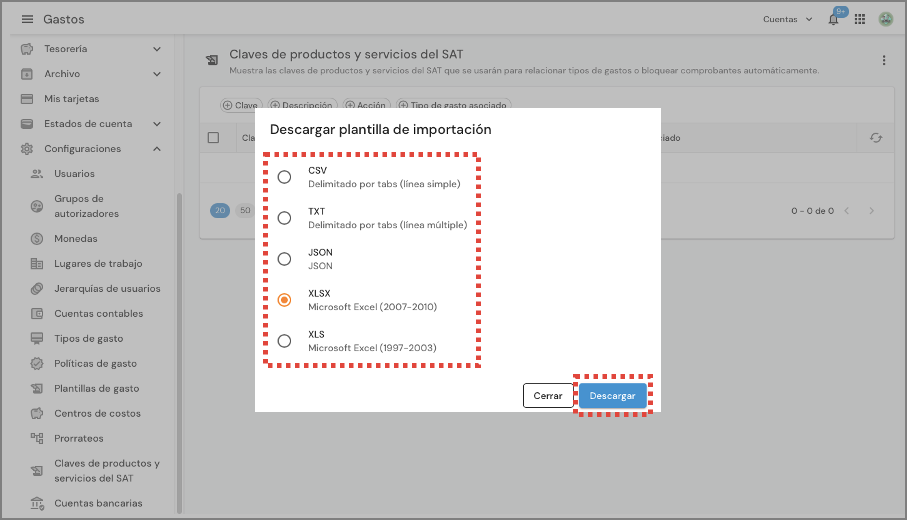Open Monedas settings page
The height and width of the screenshot is (520, 907).
(76, 238)
